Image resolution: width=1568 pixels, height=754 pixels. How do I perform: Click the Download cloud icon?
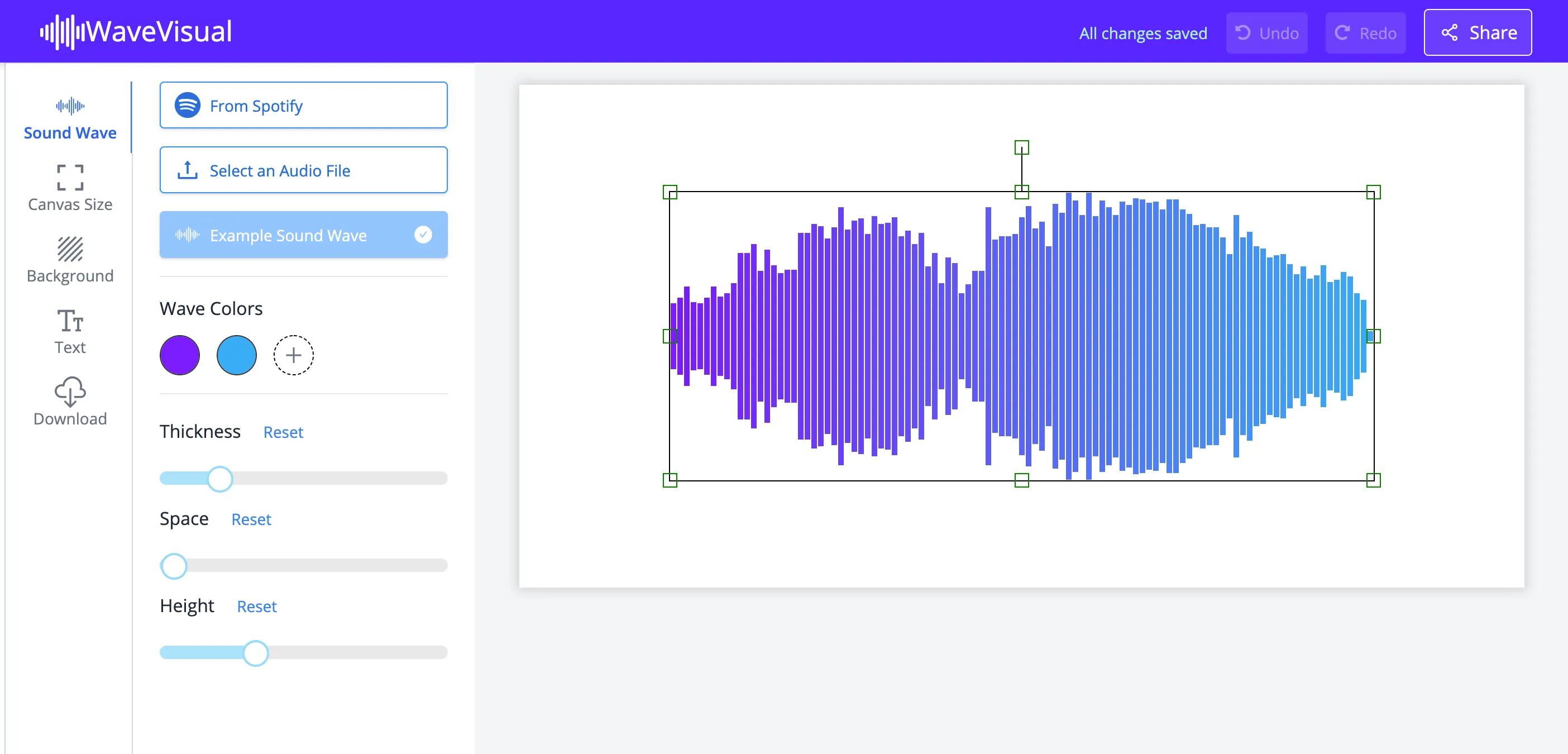(x=70, y=392)
